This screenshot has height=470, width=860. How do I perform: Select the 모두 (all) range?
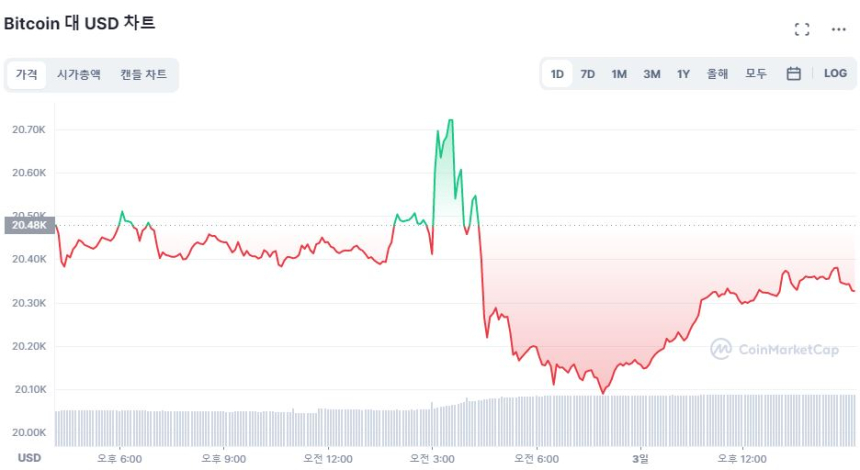click(x=756, y=74)
